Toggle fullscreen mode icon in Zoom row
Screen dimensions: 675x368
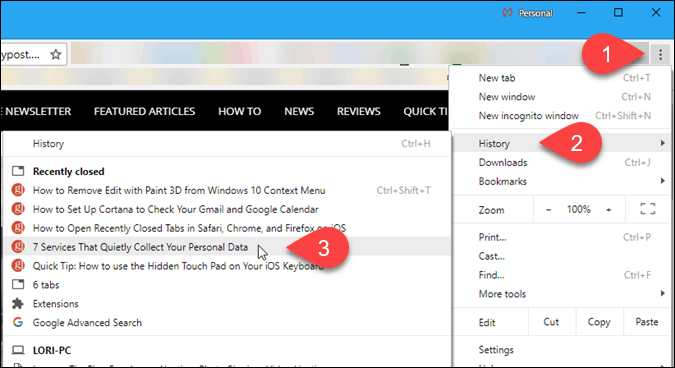[x=647, y=210]
